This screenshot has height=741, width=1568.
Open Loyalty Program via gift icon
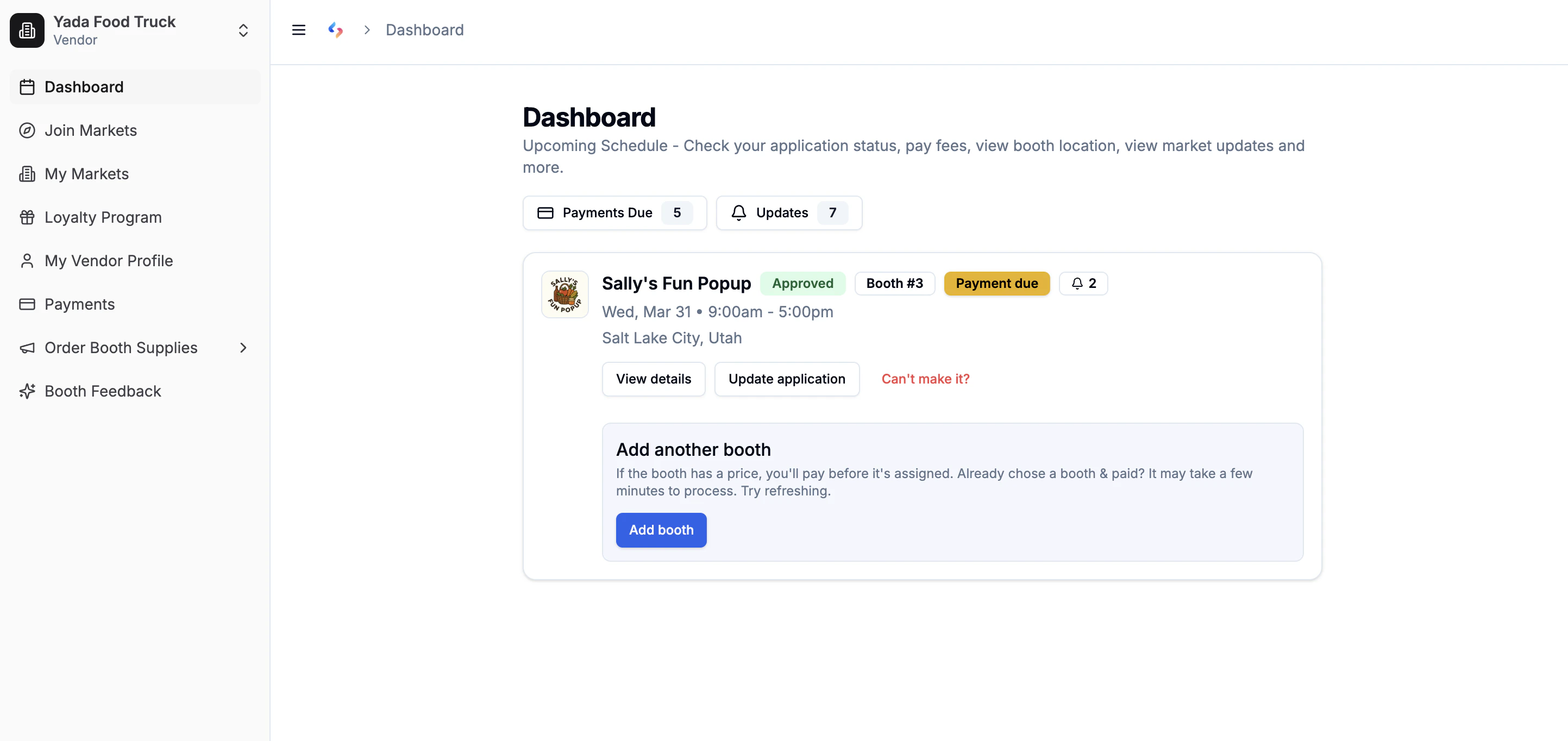click(x=27, y=217)
